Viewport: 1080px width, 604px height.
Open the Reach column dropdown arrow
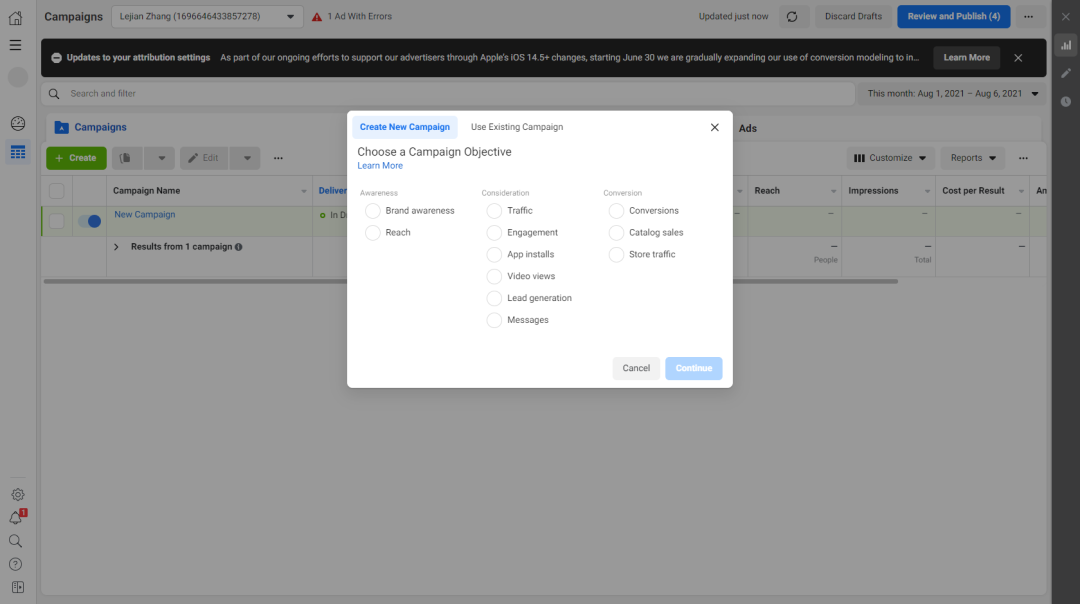(833, 191)
